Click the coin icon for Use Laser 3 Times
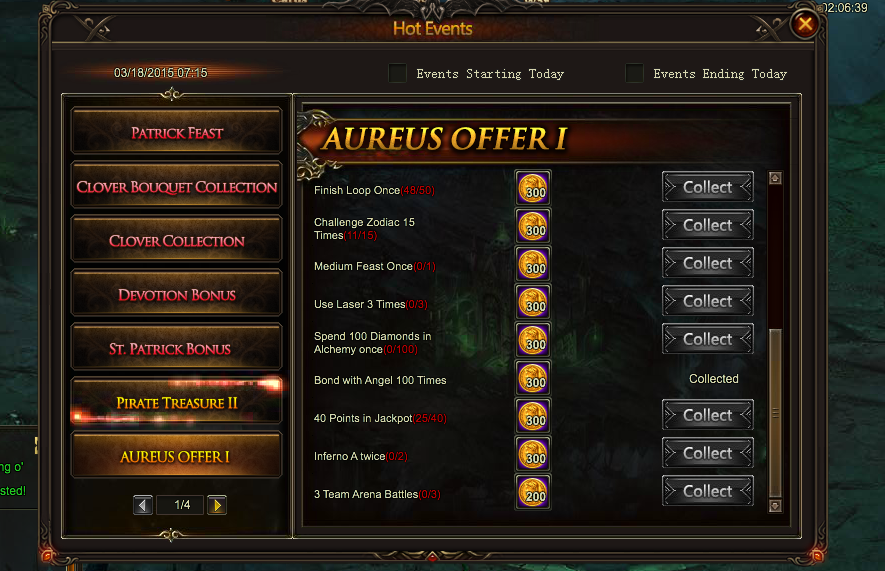 point(533,302)
